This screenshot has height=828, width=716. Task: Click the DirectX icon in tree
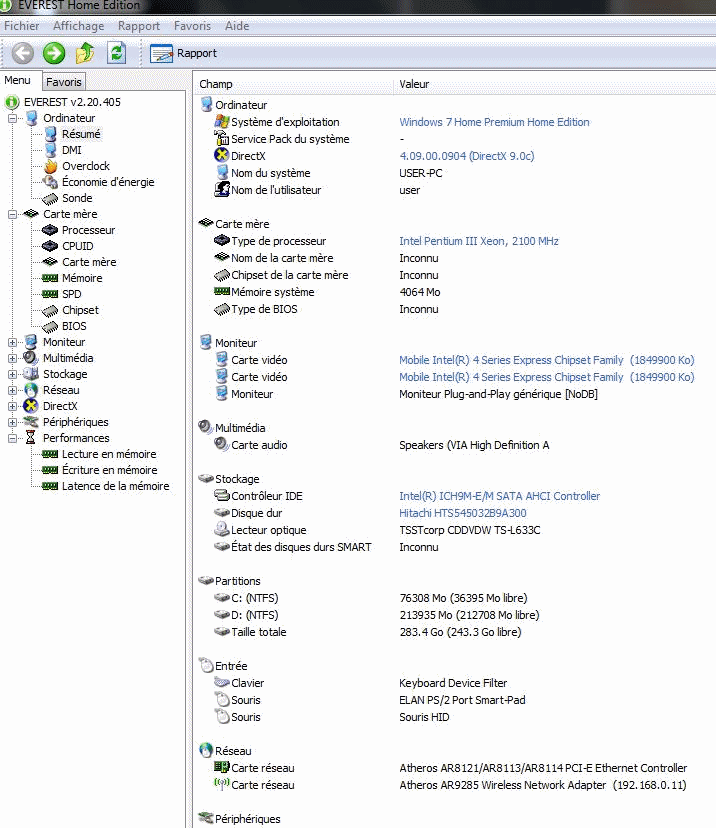(x=31, y=406)
